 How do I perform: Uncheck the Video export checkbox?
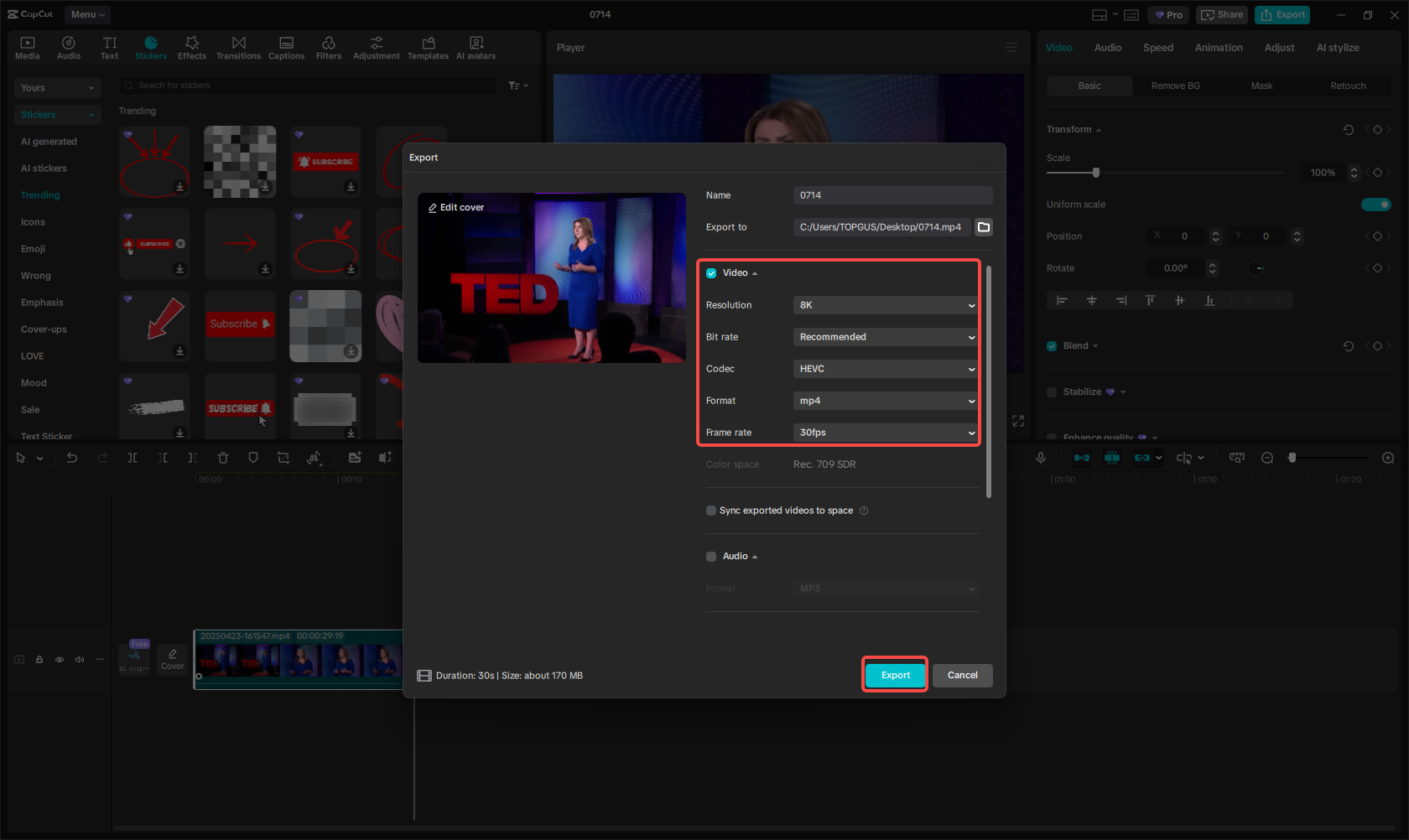[710, 272]
